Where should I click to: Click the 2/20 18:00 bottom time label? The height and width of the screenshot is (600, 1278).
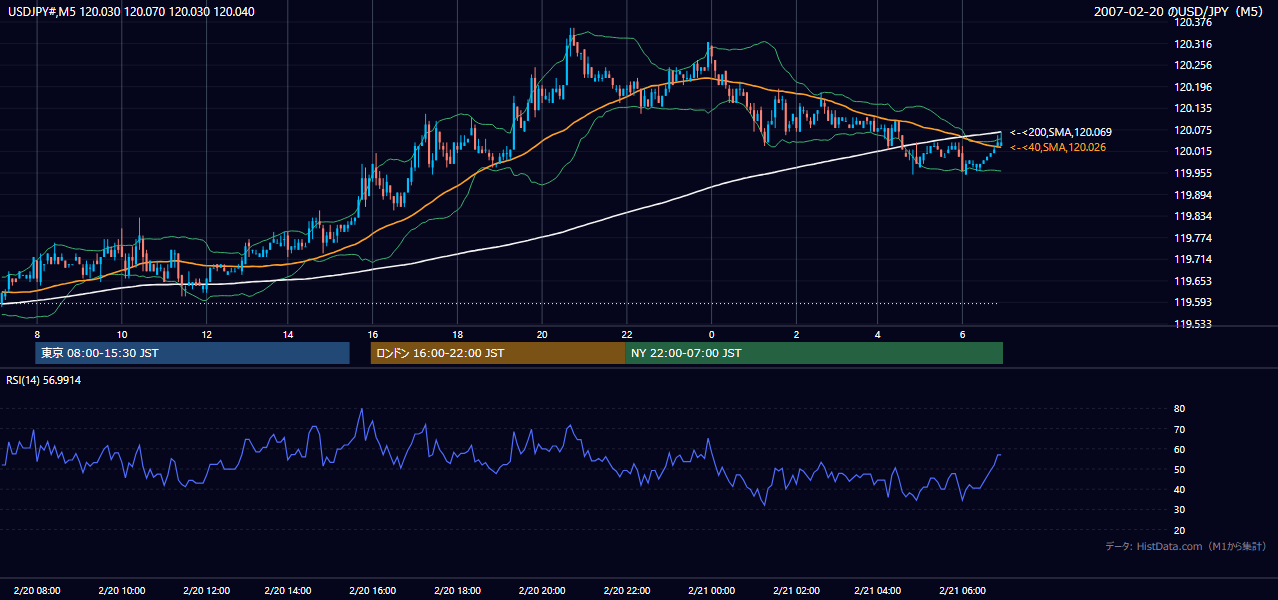(x=458, y=590)
